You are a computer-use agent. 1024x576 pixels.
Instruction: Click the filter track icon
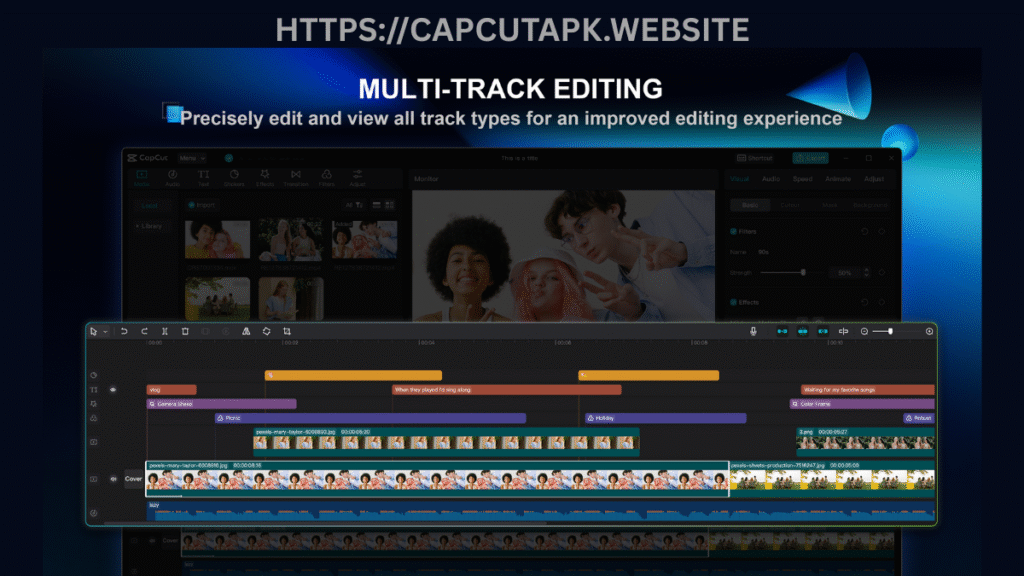pyautogui.click(x=93, y=418)
